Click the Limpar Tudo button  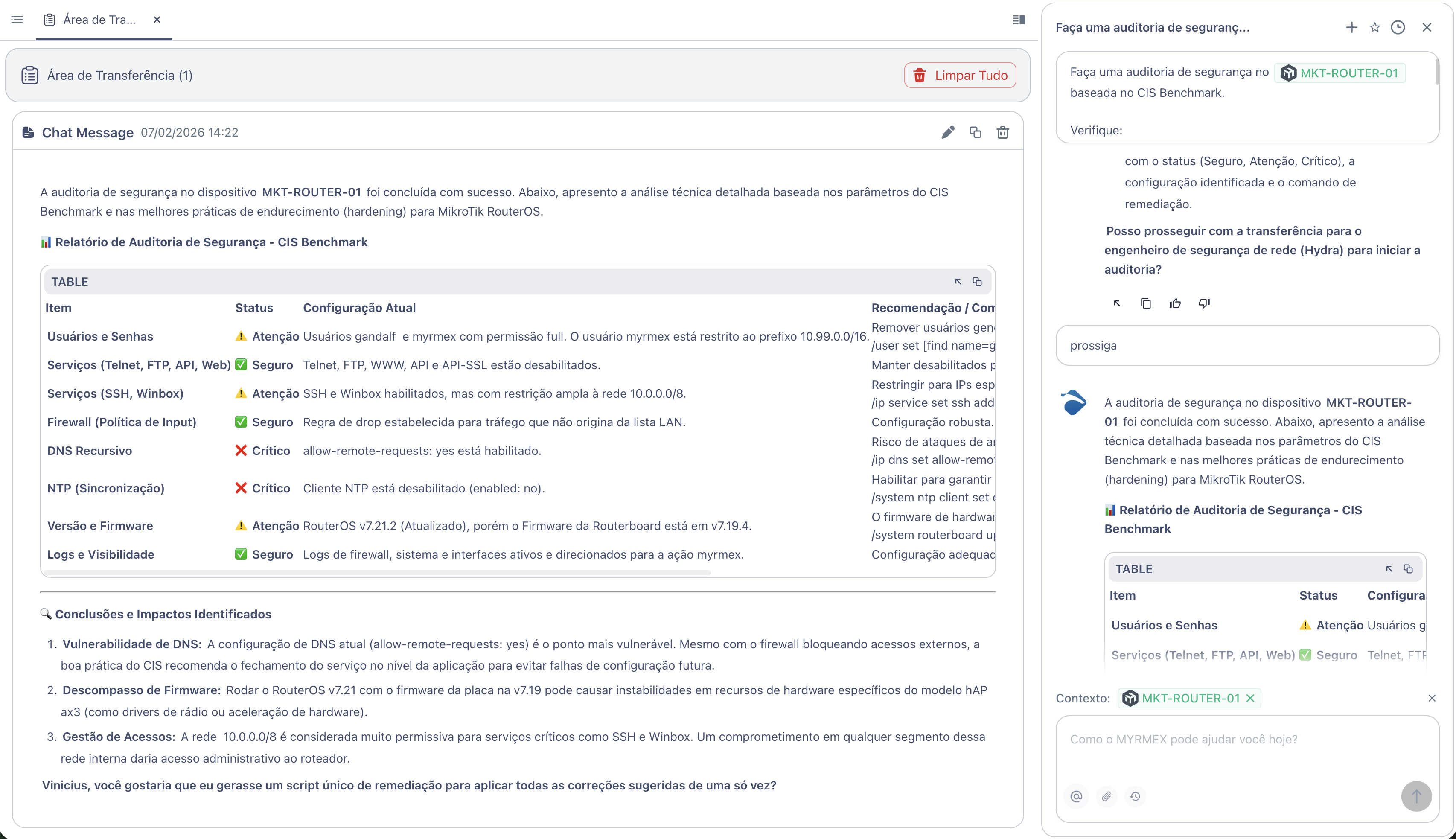click(x=960, y=75)
